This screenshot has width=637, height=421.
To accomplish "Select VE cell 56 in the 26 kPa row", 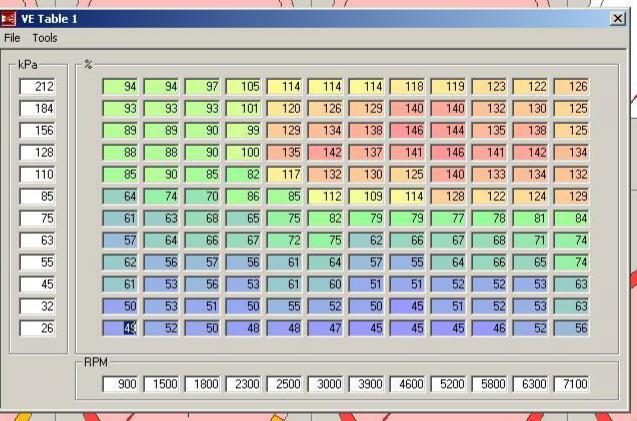I will pos(572,328).
